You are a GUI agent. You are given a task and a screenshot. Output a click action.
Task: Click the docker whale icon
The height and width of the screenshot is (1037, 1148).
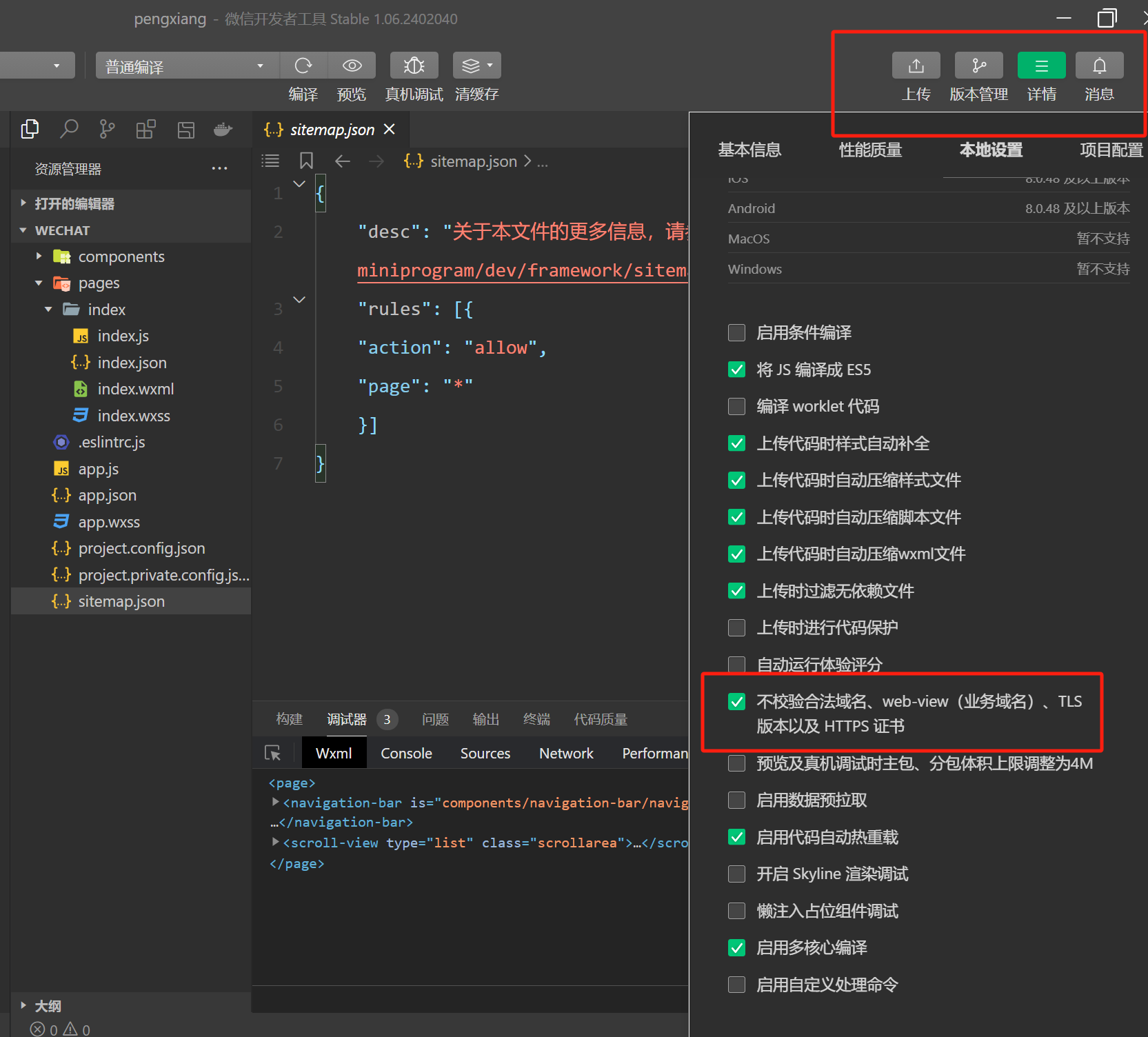[x=223, y=129]
